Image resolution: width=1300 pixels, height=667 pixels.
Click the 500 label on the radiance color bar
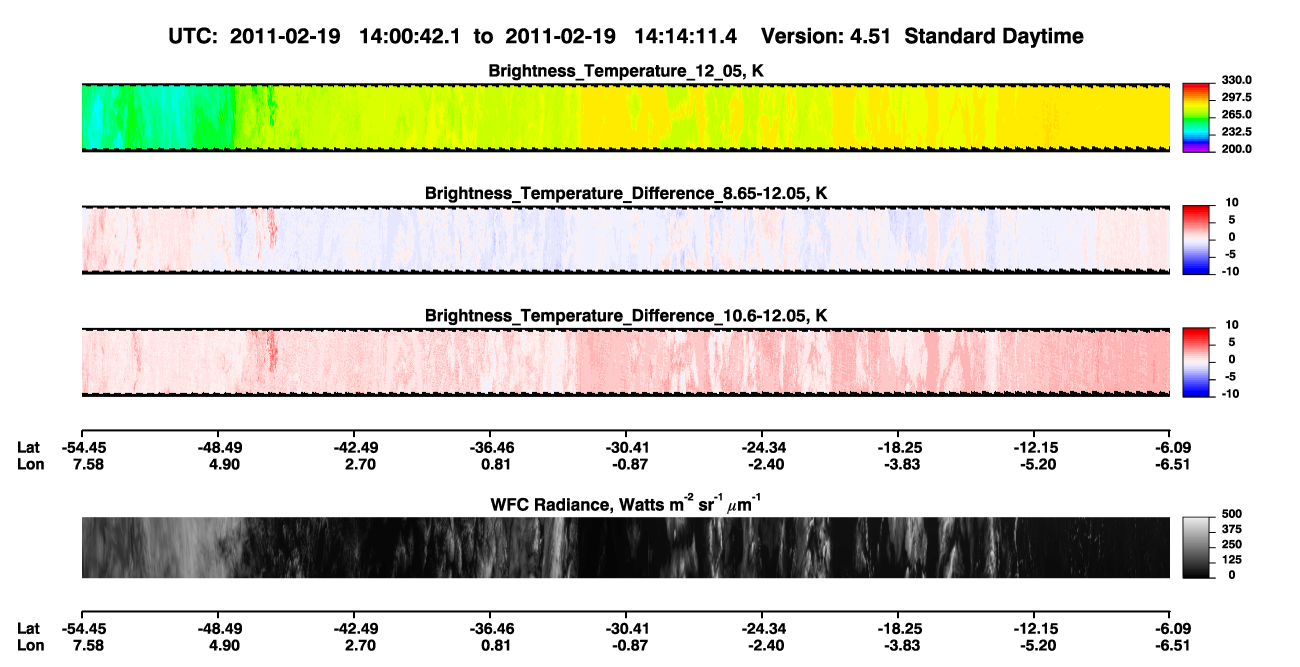1233,513
